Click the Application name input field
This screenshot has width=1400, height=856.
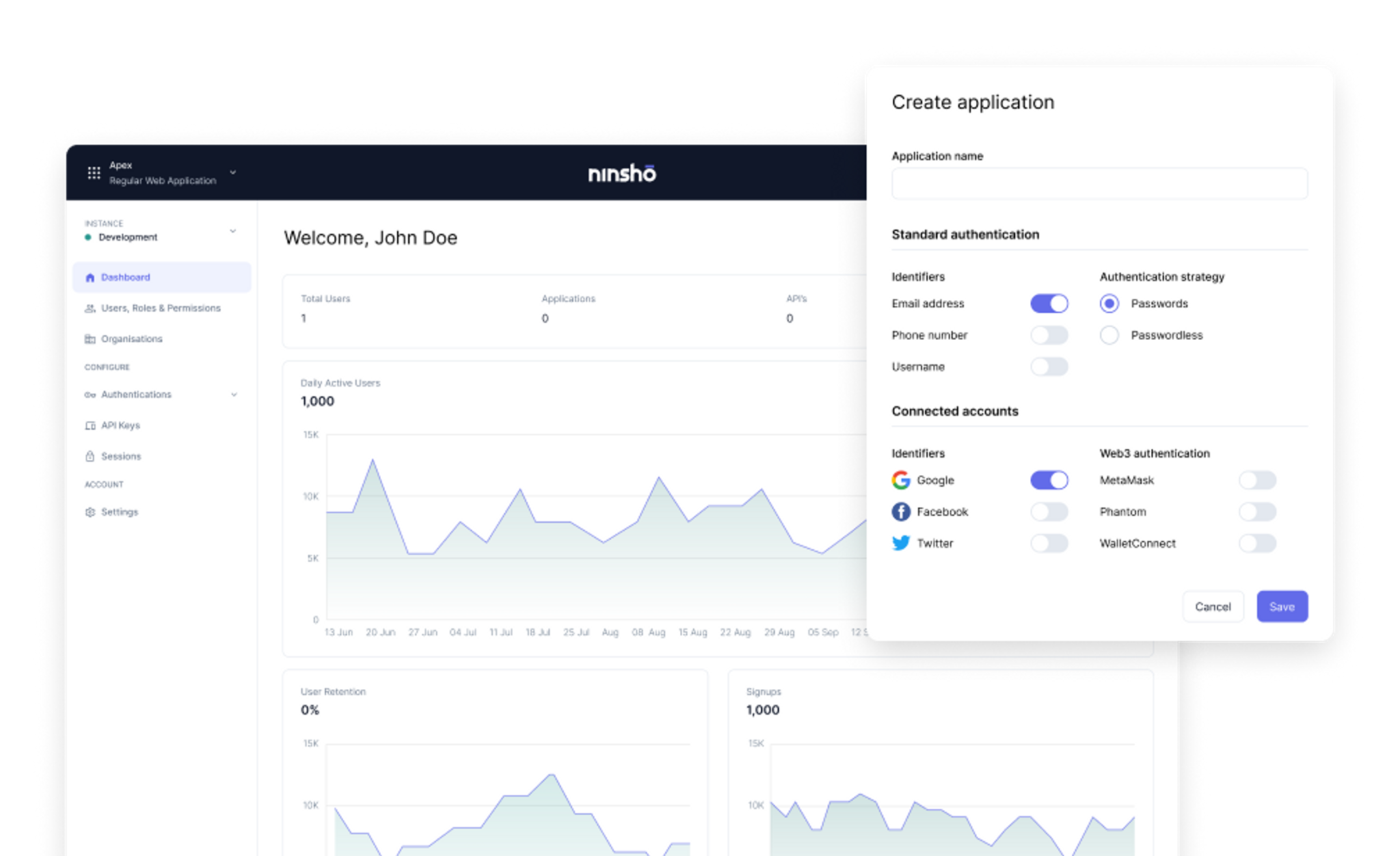coord(1099,184)
